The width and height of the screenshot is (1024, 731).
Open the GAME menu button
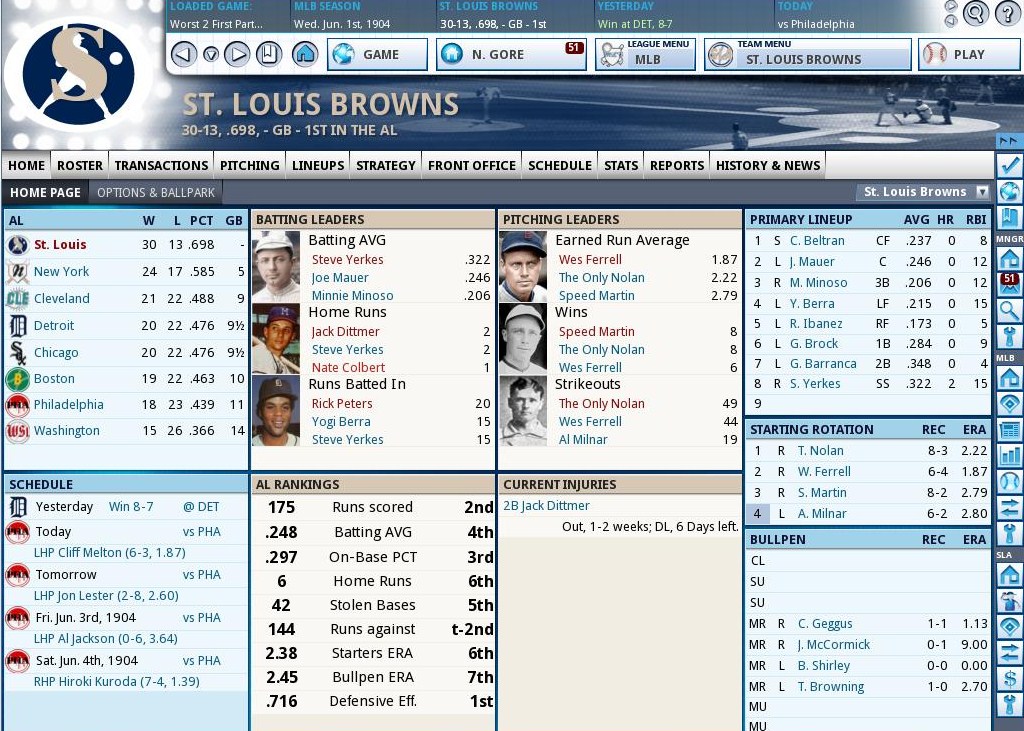point(377,54)
